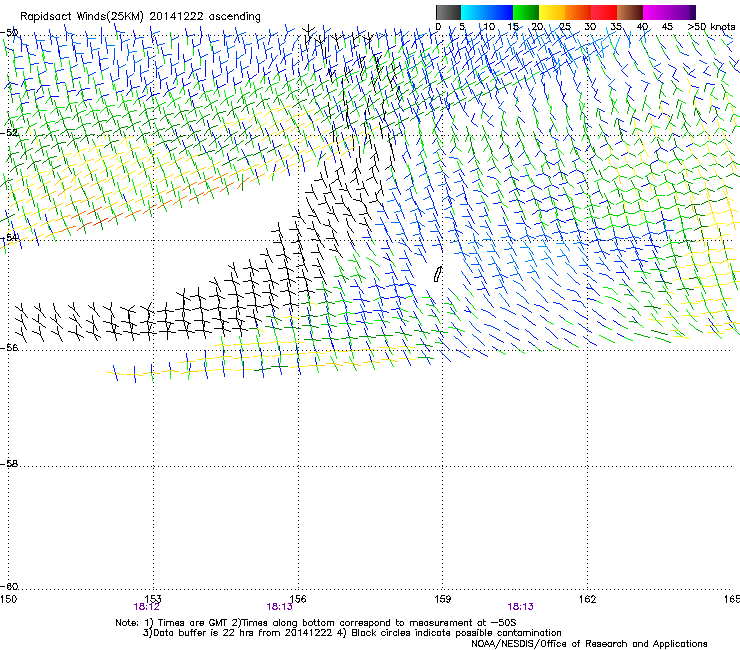The height and width of the screenshot is (650, 740).
Task: Click the -58 latitude label
Action: (9, 464)
